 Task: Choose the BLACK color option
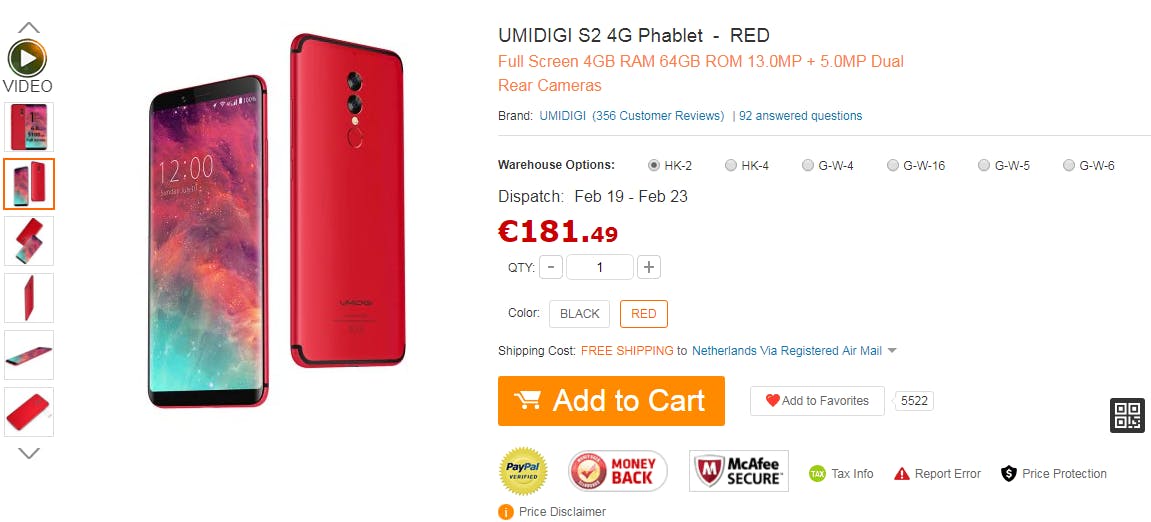pyautogui.click(x=579, y=313)
